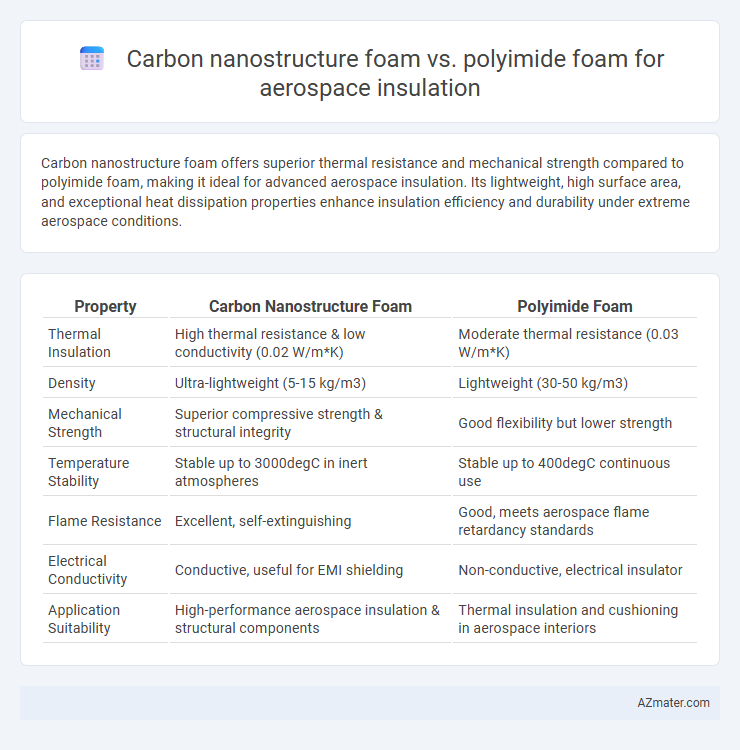Select the 'Flame Resistance' row label
This screenshot has width=740, height=750.
point(105,521)
